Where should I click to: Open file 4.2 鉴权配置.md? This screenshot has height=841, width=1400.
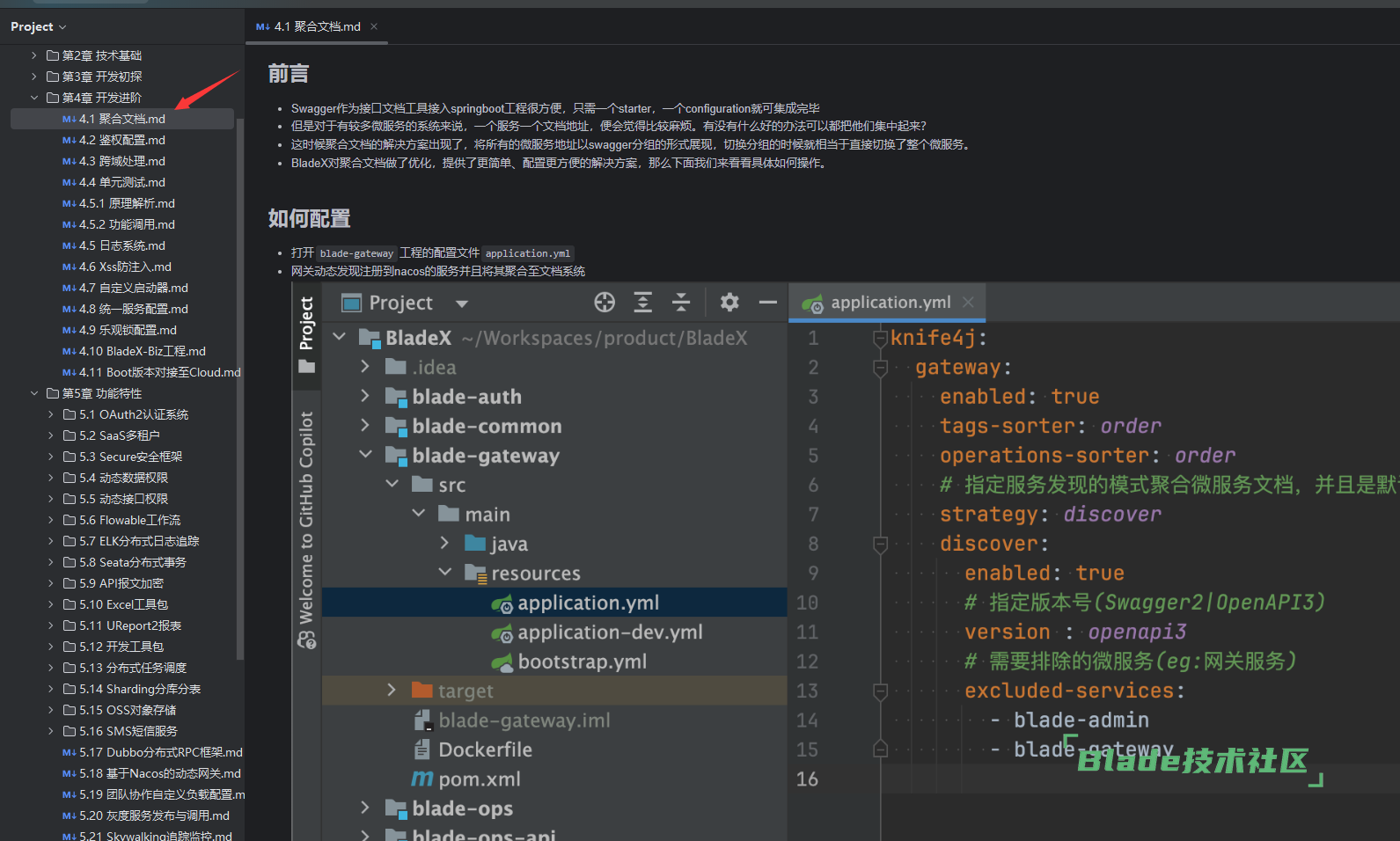(x=122, y=140)
